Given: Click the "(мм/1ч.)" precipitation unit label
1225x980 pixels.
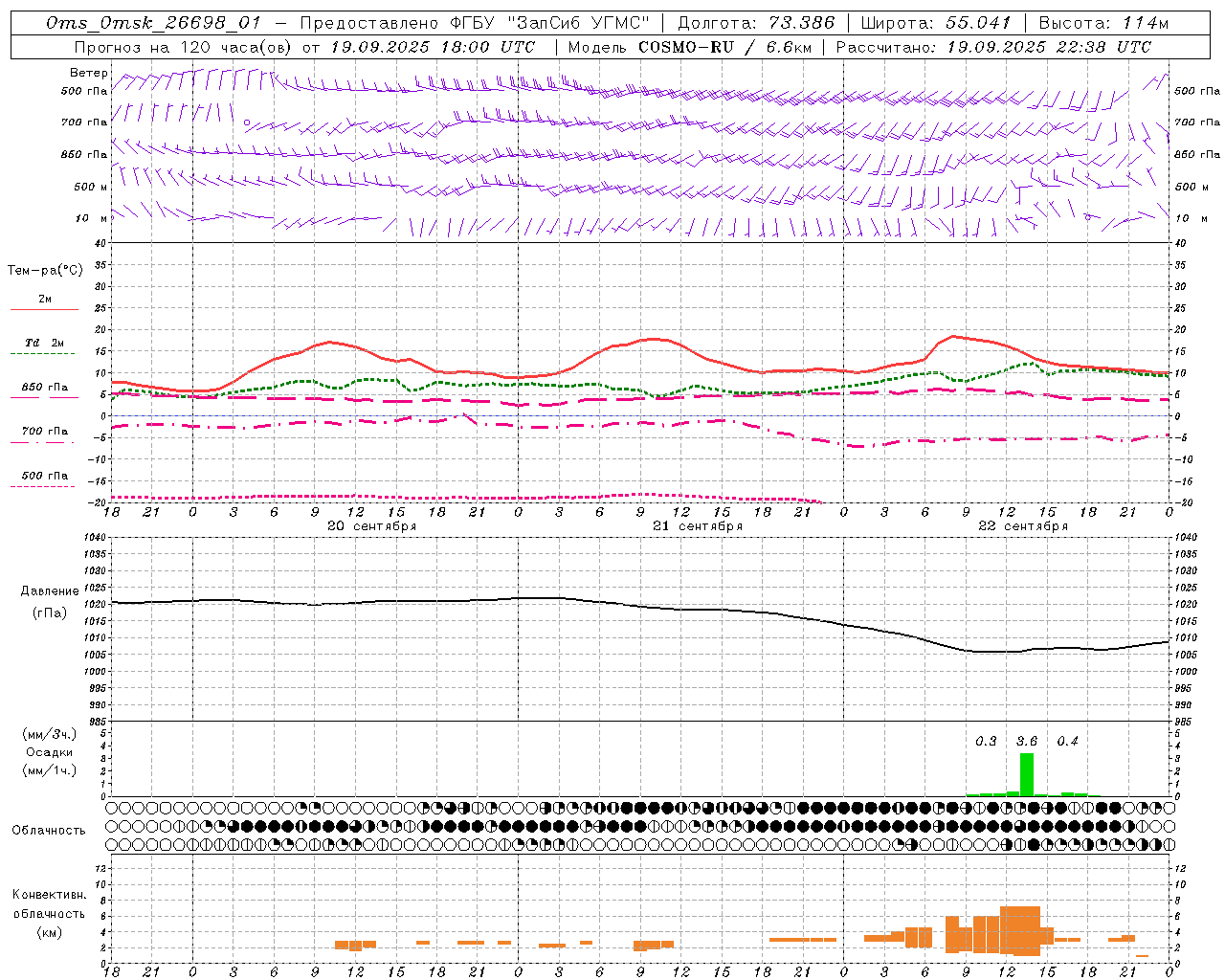Looking at the screenshot, I should 49,770.
